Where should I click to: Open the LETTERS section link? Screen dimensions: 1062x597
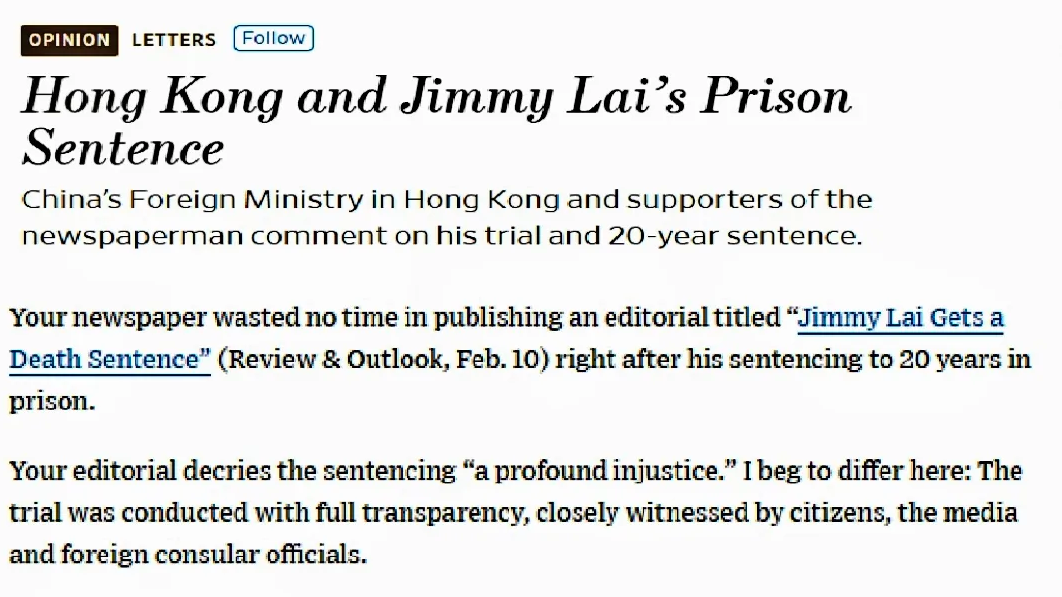(174, 40)
